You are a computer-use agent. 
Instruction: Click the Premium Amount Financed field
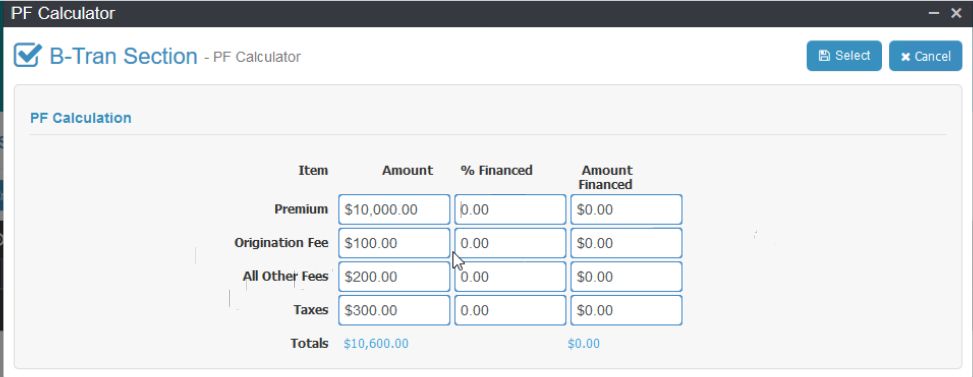pos(626,210)
